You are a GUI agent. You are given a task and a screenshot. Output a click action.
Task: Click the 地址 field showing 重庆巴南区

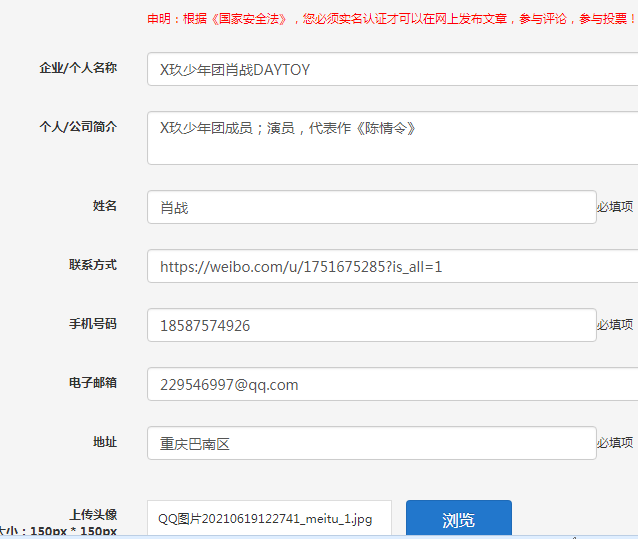(371, 443)
